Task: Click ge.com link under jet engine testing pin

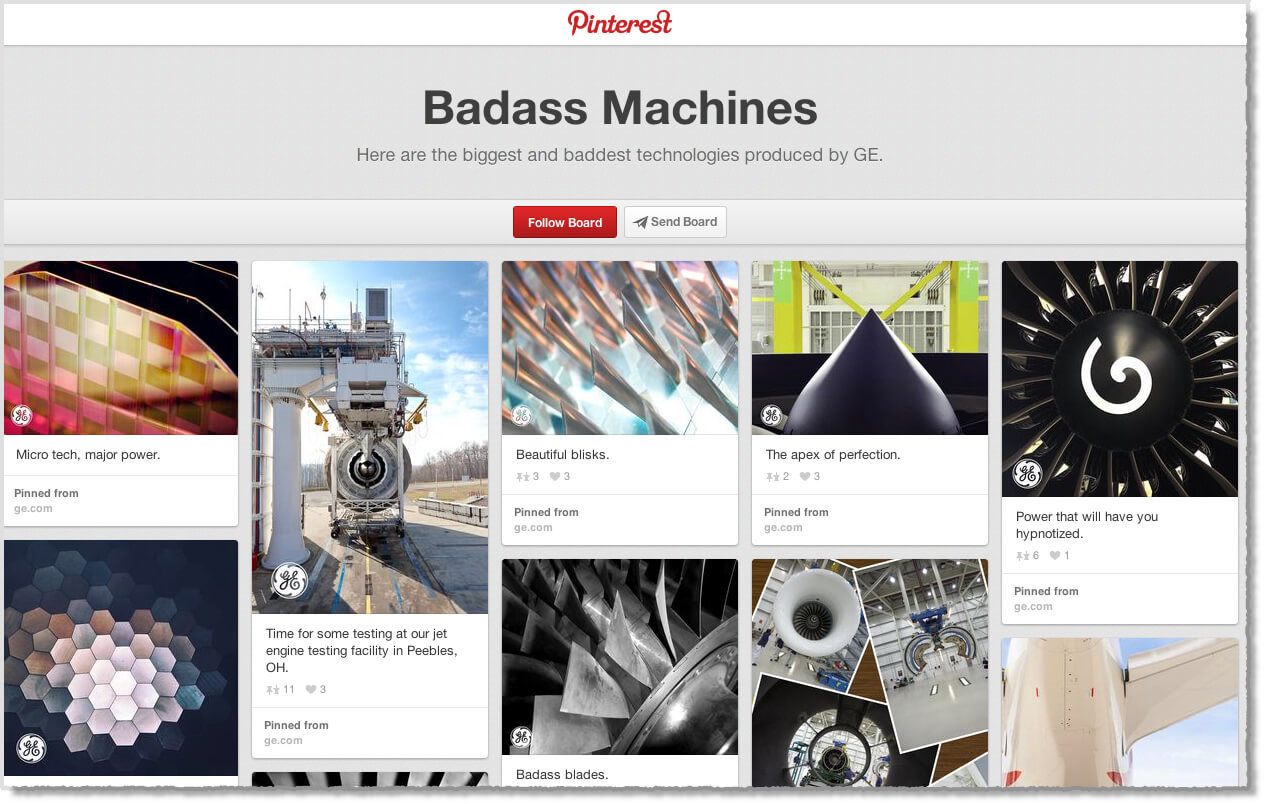Action: 283,741
